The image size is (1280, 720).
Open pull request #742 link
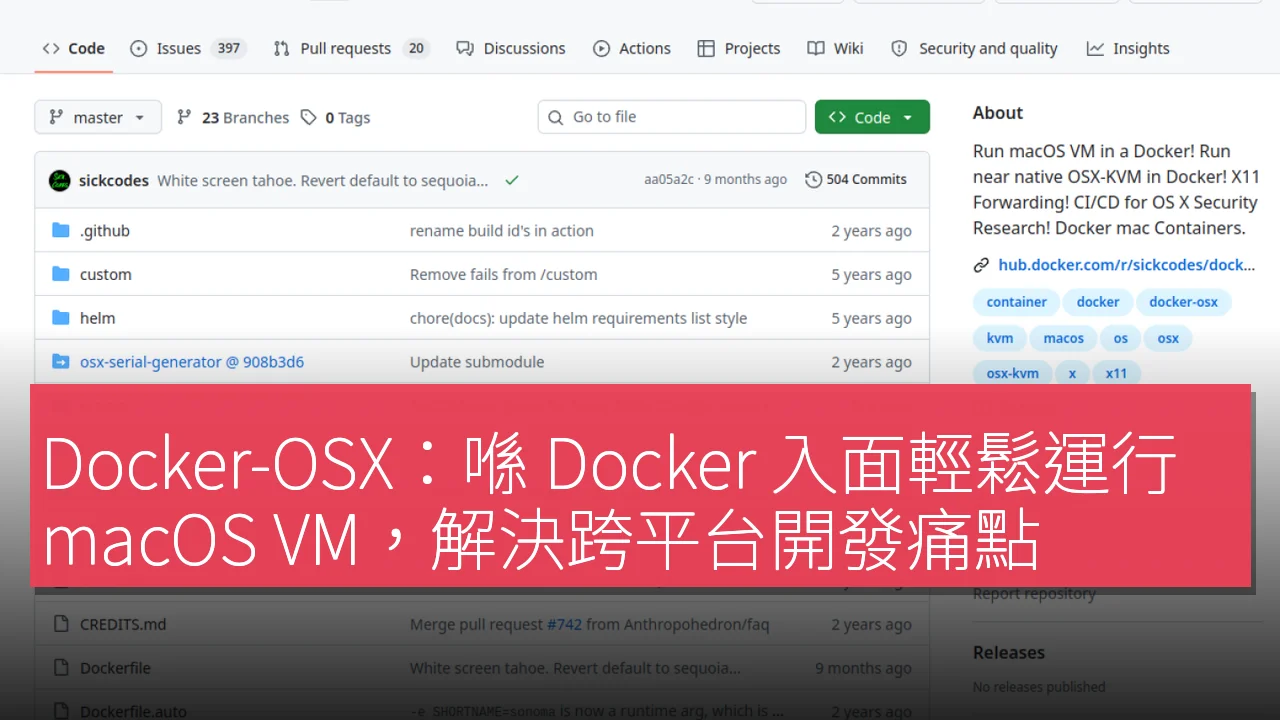(564, 624)
